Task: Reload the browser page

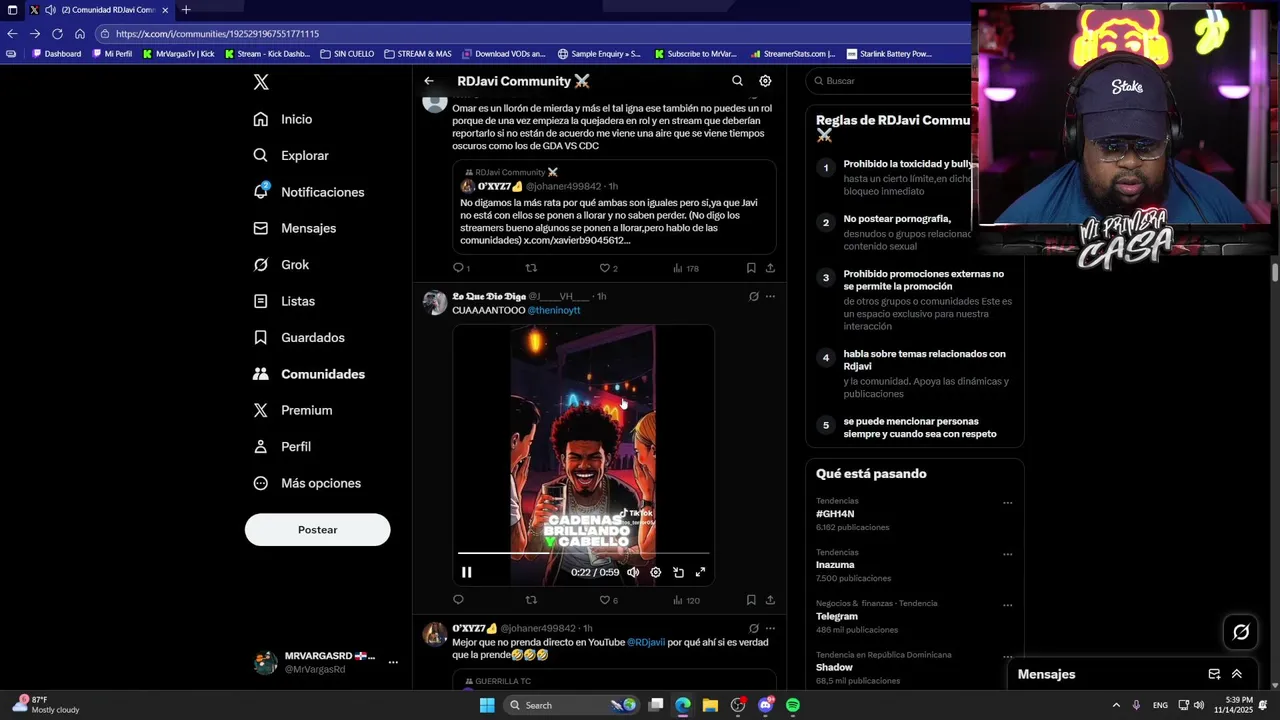Action: 57,33
